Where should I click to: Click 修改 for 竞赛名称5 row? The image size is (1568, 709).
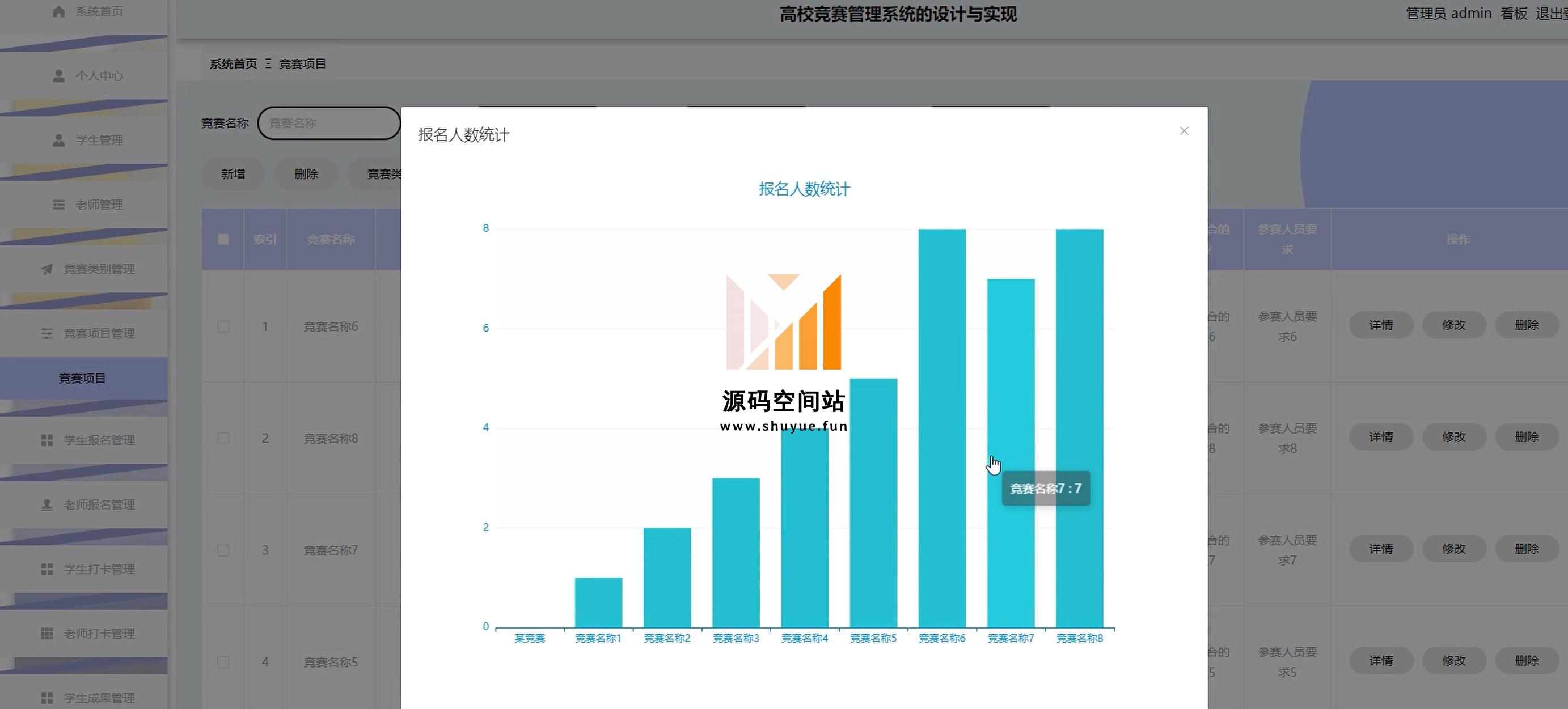click(x=1454, y=661)
